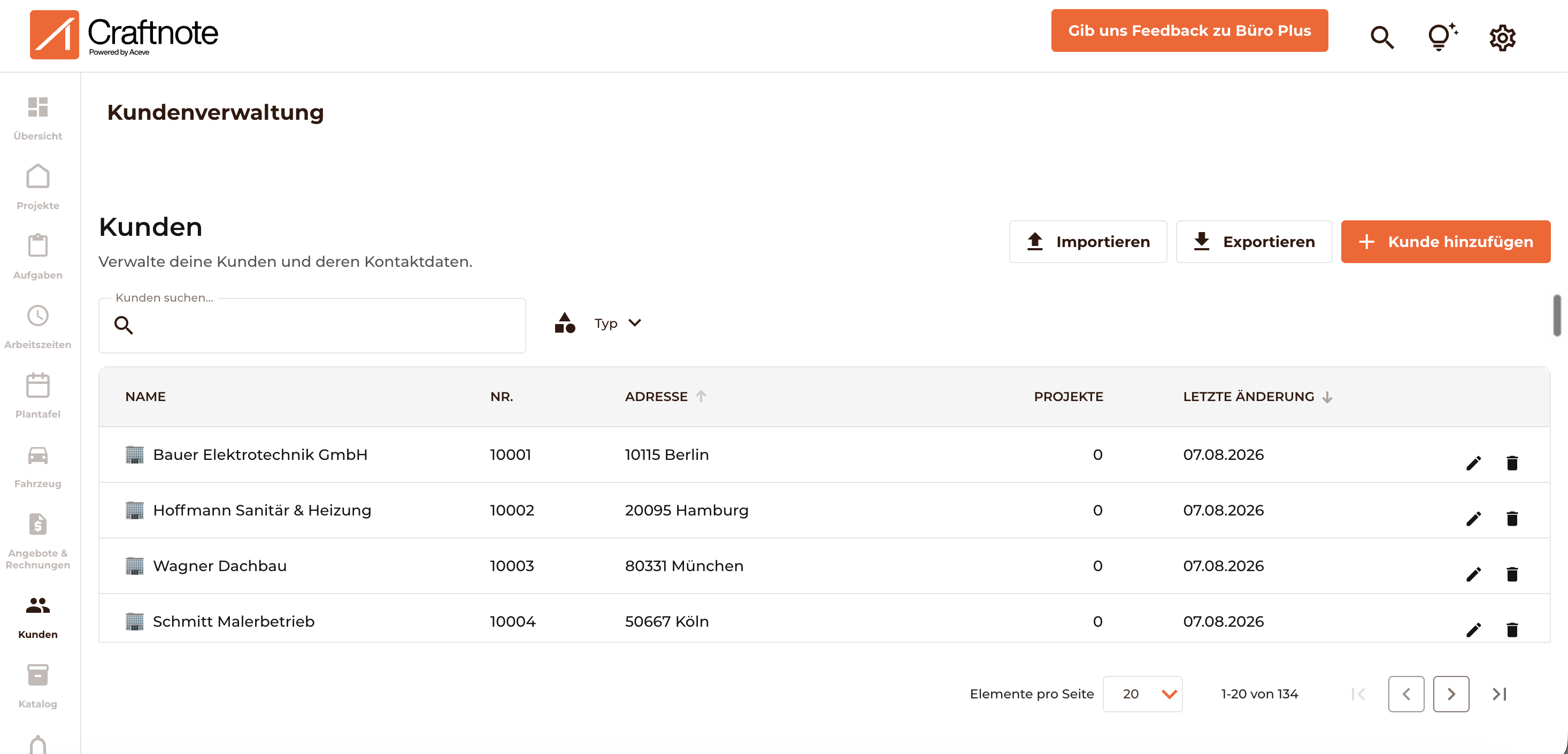The image size is (1568, 754).
Task: Go to the next page of customers
Action: tap(1451, 694)
